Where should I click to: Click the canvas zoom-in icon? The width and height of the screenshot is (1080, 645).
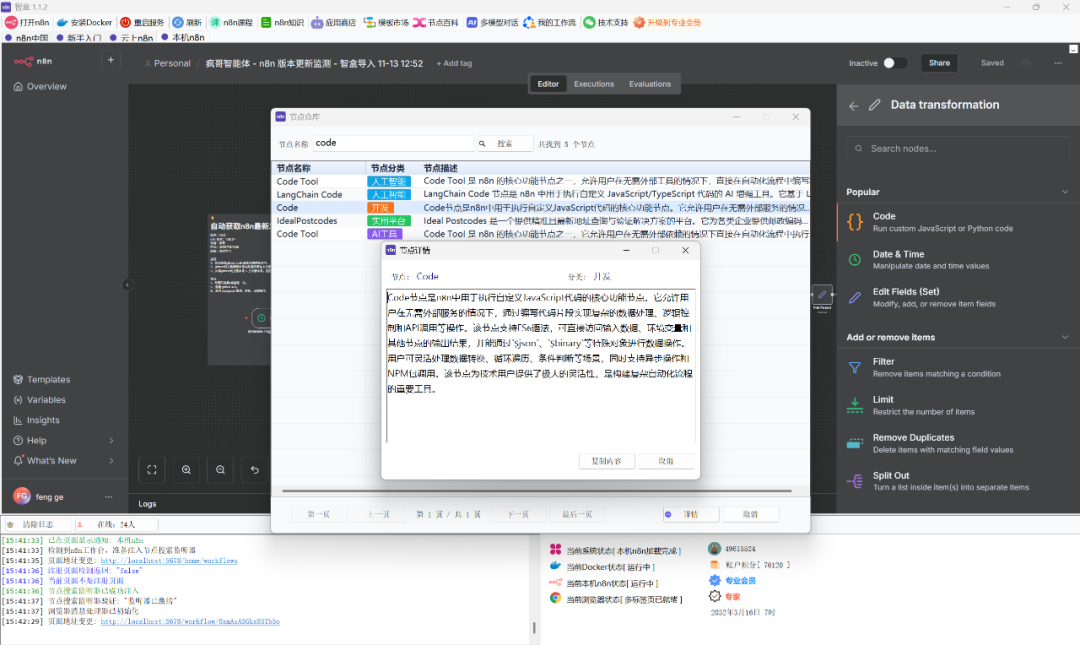pos(186,470)
